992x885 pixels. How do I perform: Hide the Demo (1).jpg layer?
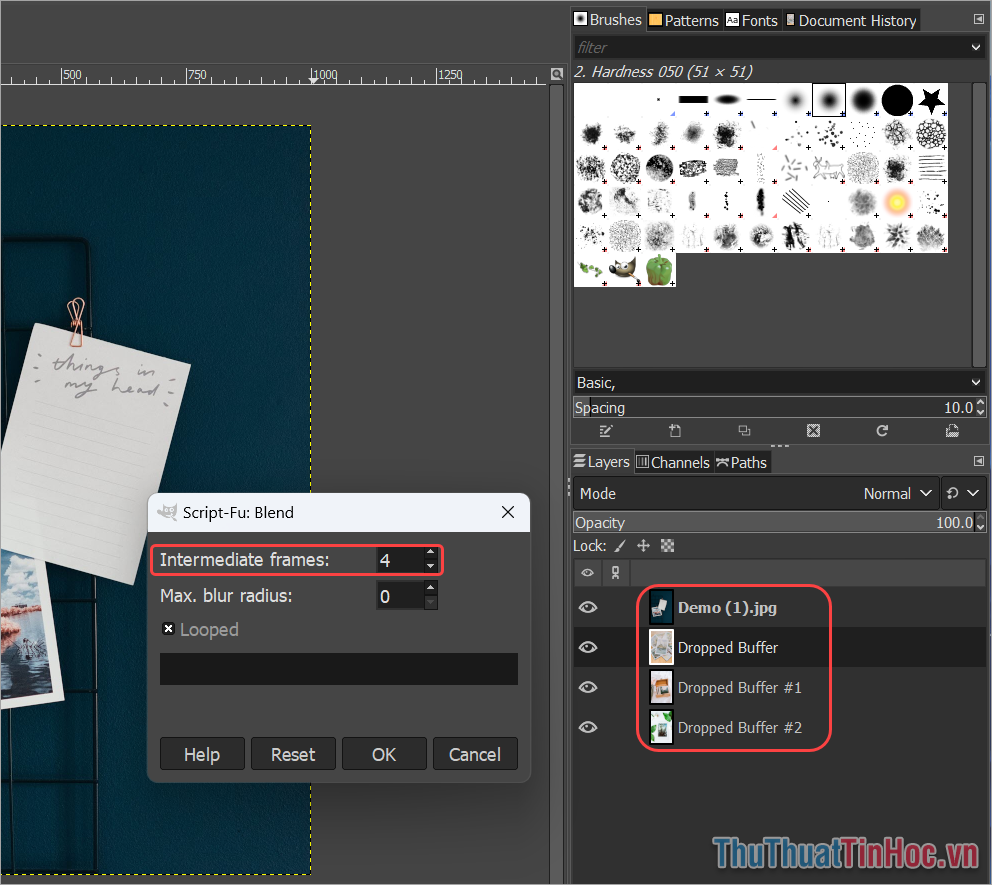coord(588,607)
